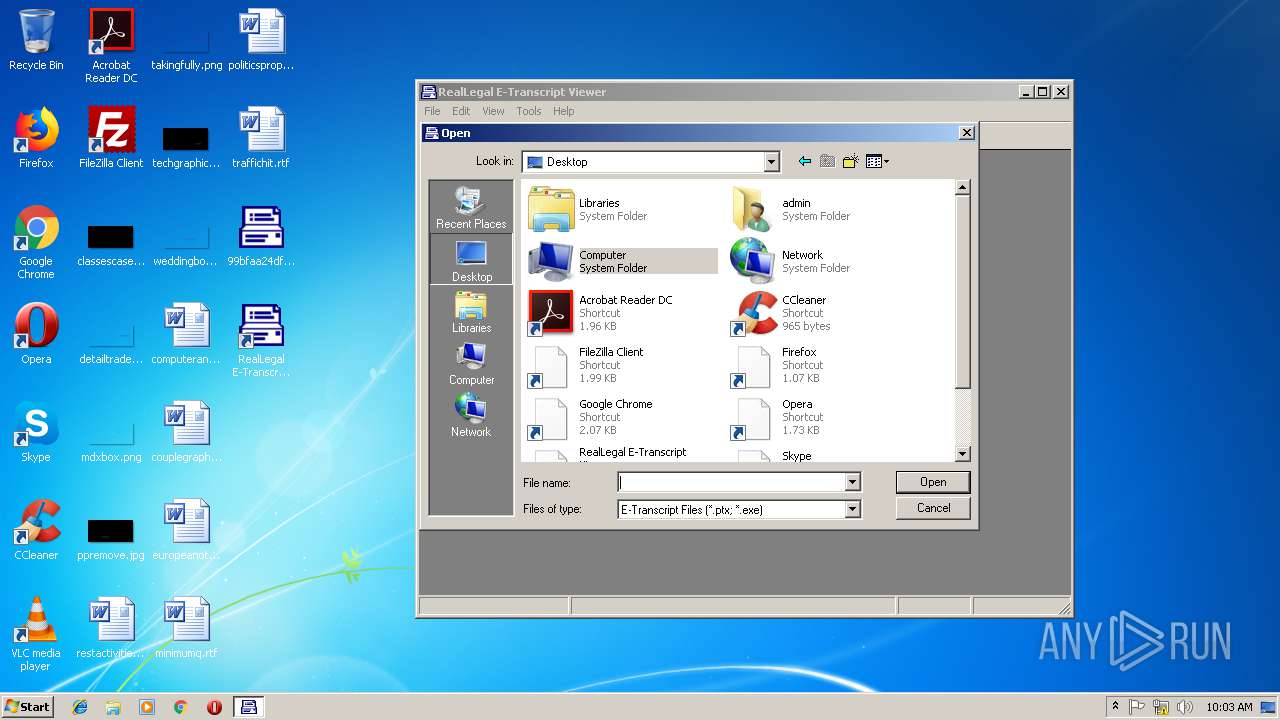Select RealLegal E-Transcript desktop shortcut
The image size is (1280, 720).
coord(261,341)
